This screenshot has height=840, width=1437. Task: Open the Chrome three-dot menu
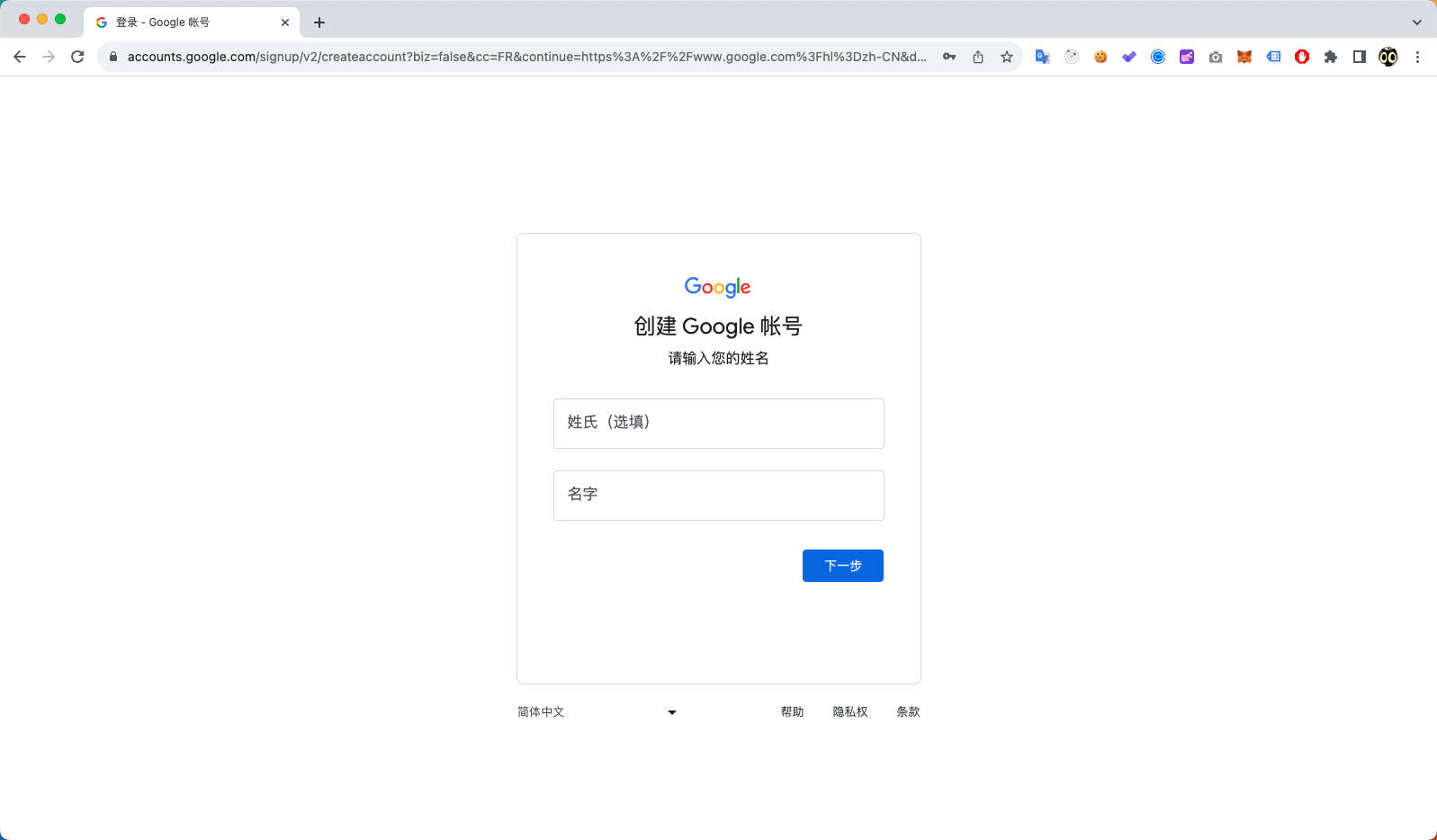coord(1417,57)
